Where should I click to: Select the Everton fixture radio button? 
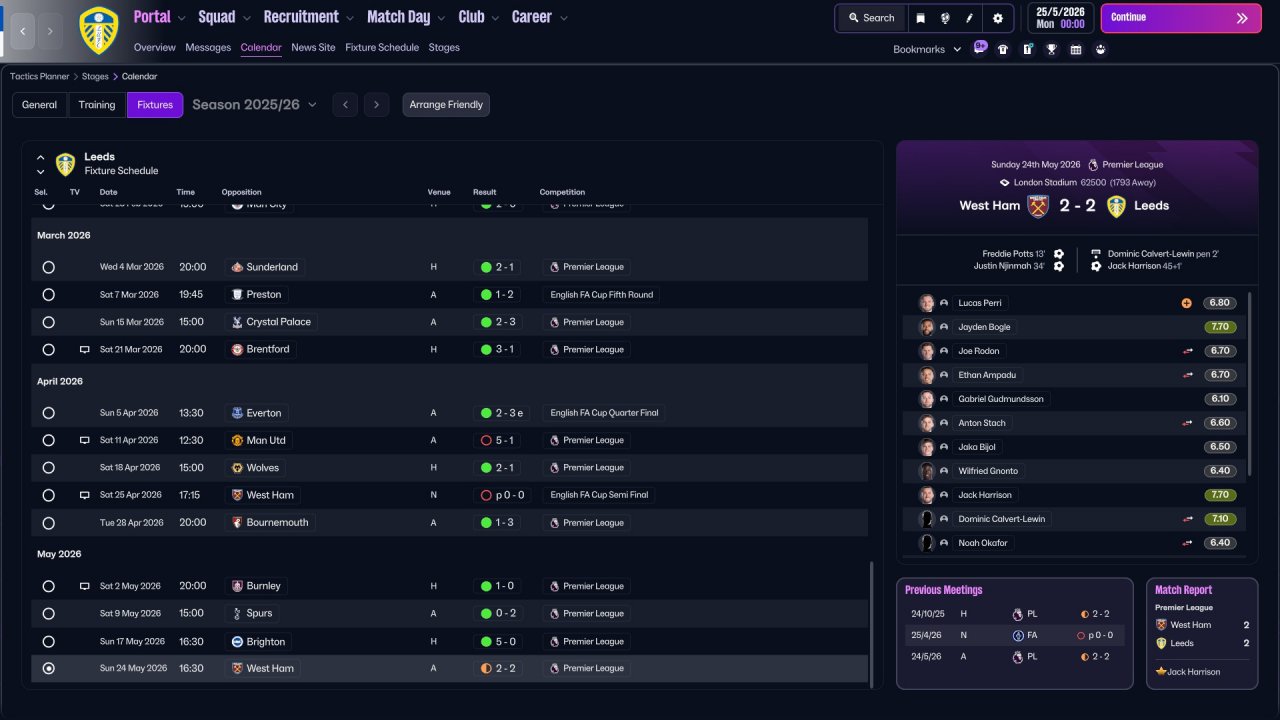click(48, 413)
